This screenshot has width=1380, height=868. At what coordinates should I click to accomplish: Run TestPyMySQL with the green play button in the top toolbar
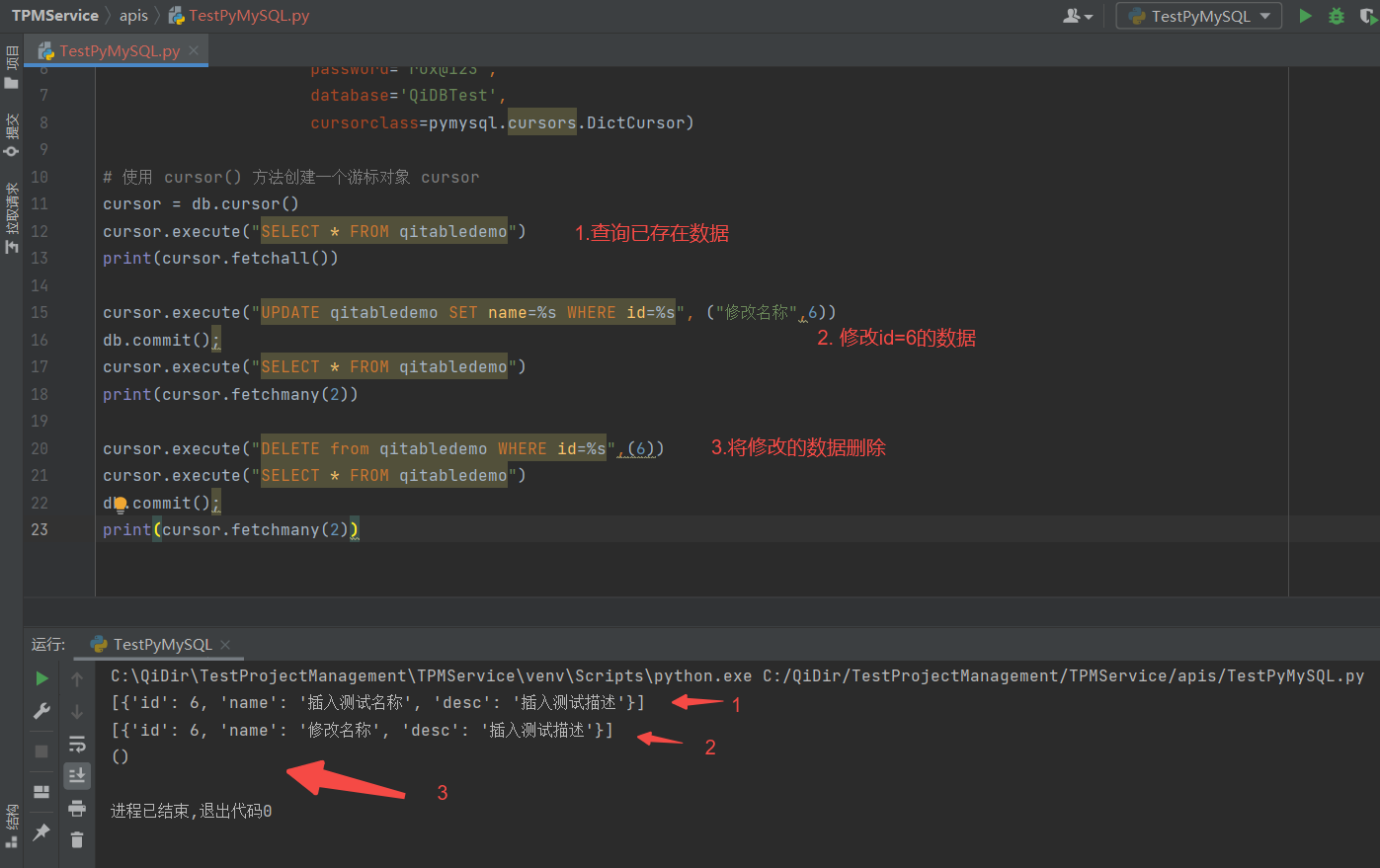pyautogui.click(x=1305, y=16)
